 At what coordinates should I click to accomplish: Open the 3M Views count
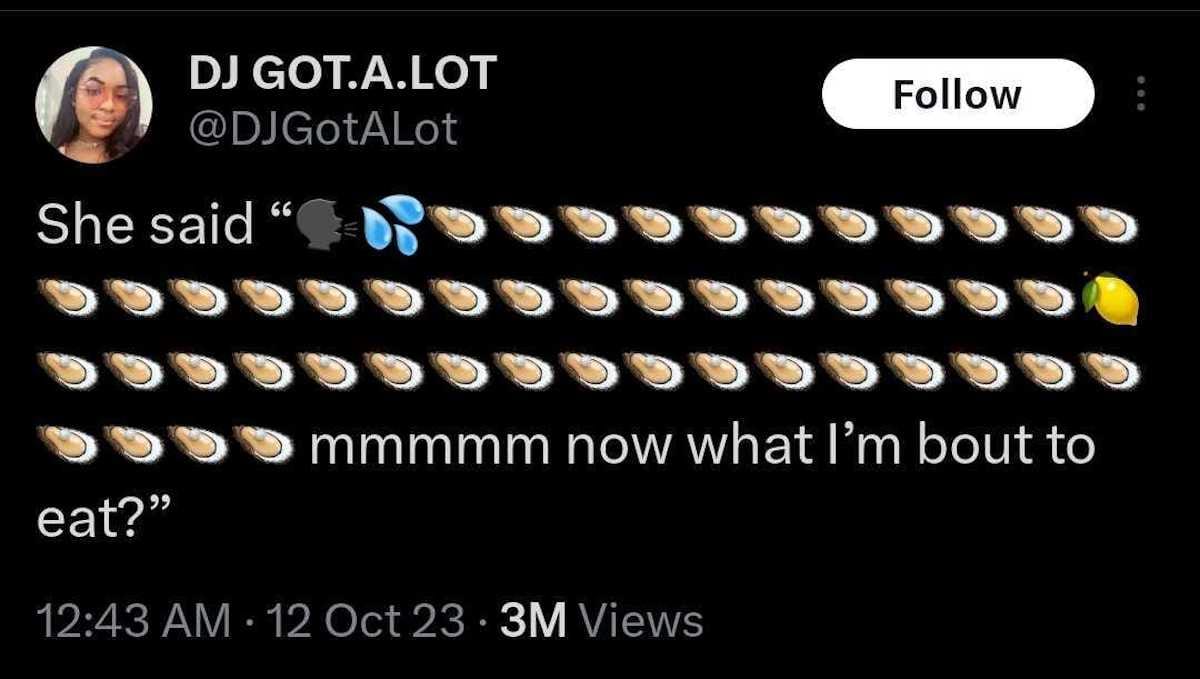coord(602,621)
